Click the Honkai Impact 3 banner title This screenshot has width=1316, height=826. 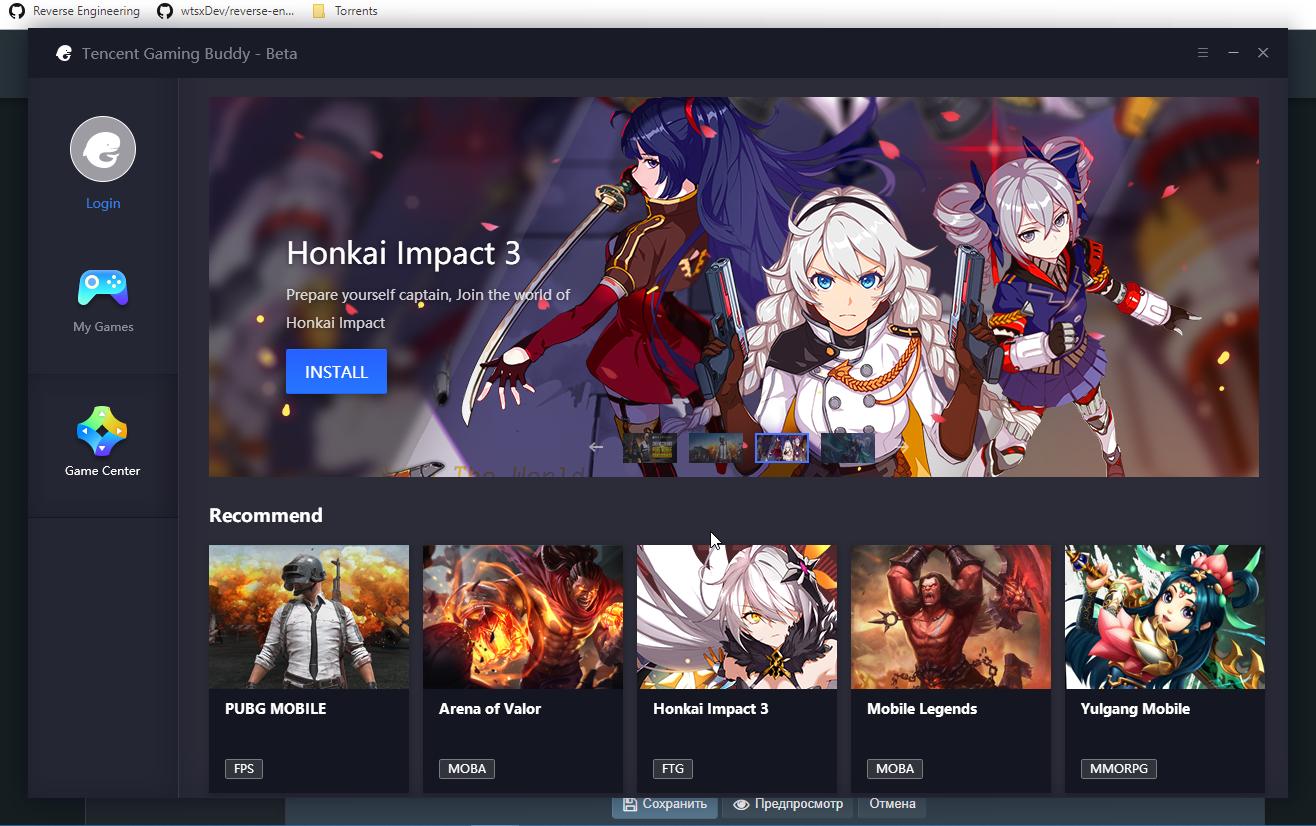(403, 253)
